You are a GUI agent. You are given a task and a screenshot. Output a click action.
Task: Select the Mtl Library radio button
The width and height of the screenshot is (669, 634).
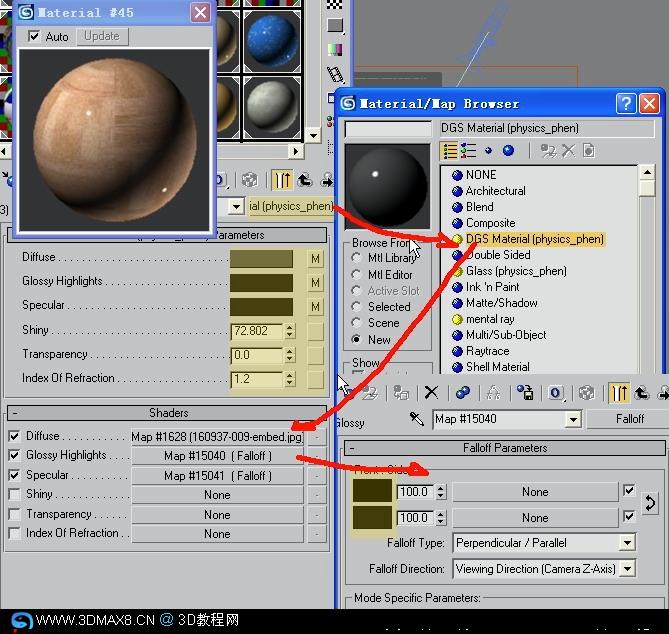click(x=356, y=258)
